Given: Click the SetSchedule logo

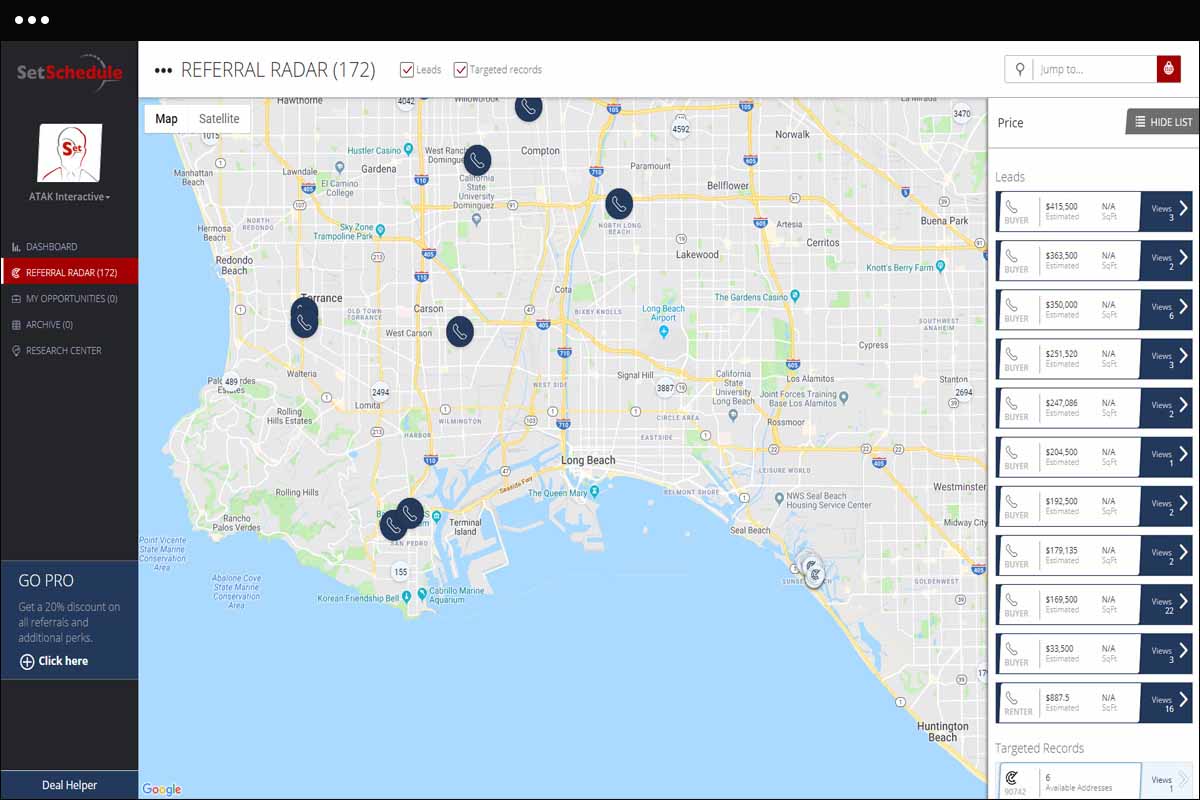Looking at the screenshot, I should coord(69,72).
